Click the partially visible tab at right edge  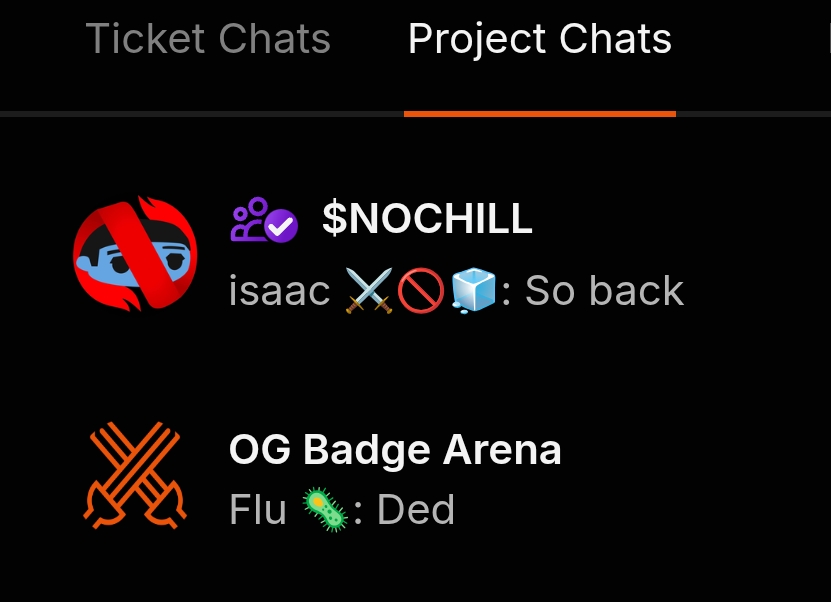point(827,40)
